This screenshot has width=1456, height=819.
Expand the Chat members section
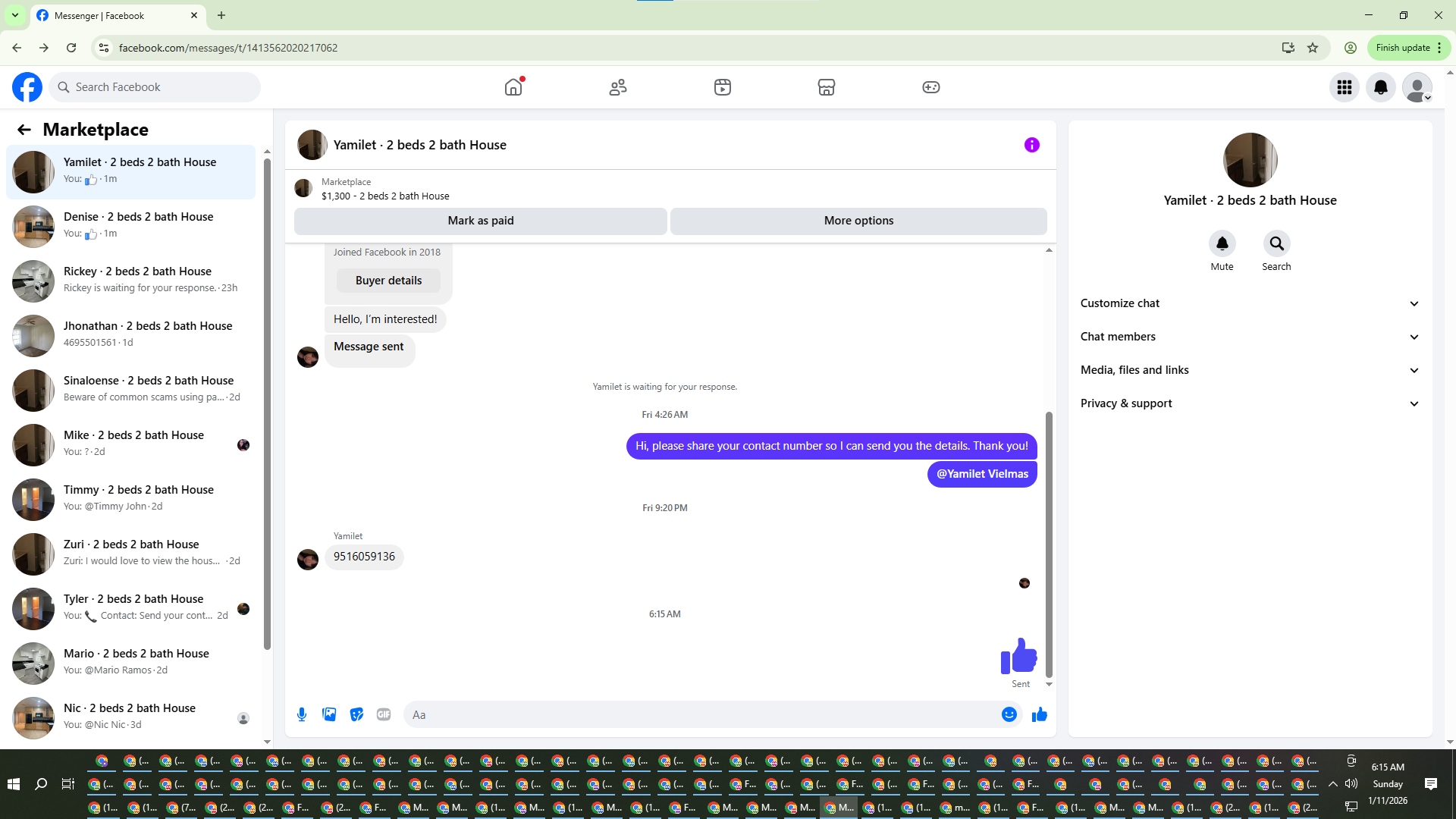pyautogui.click(x=1250, y=337)
